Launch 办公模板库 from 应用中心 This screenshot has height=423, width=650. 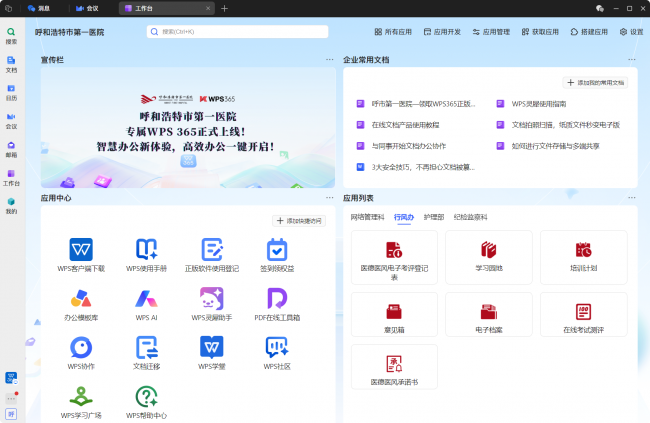pyautogui.click(x=81, y=298)
